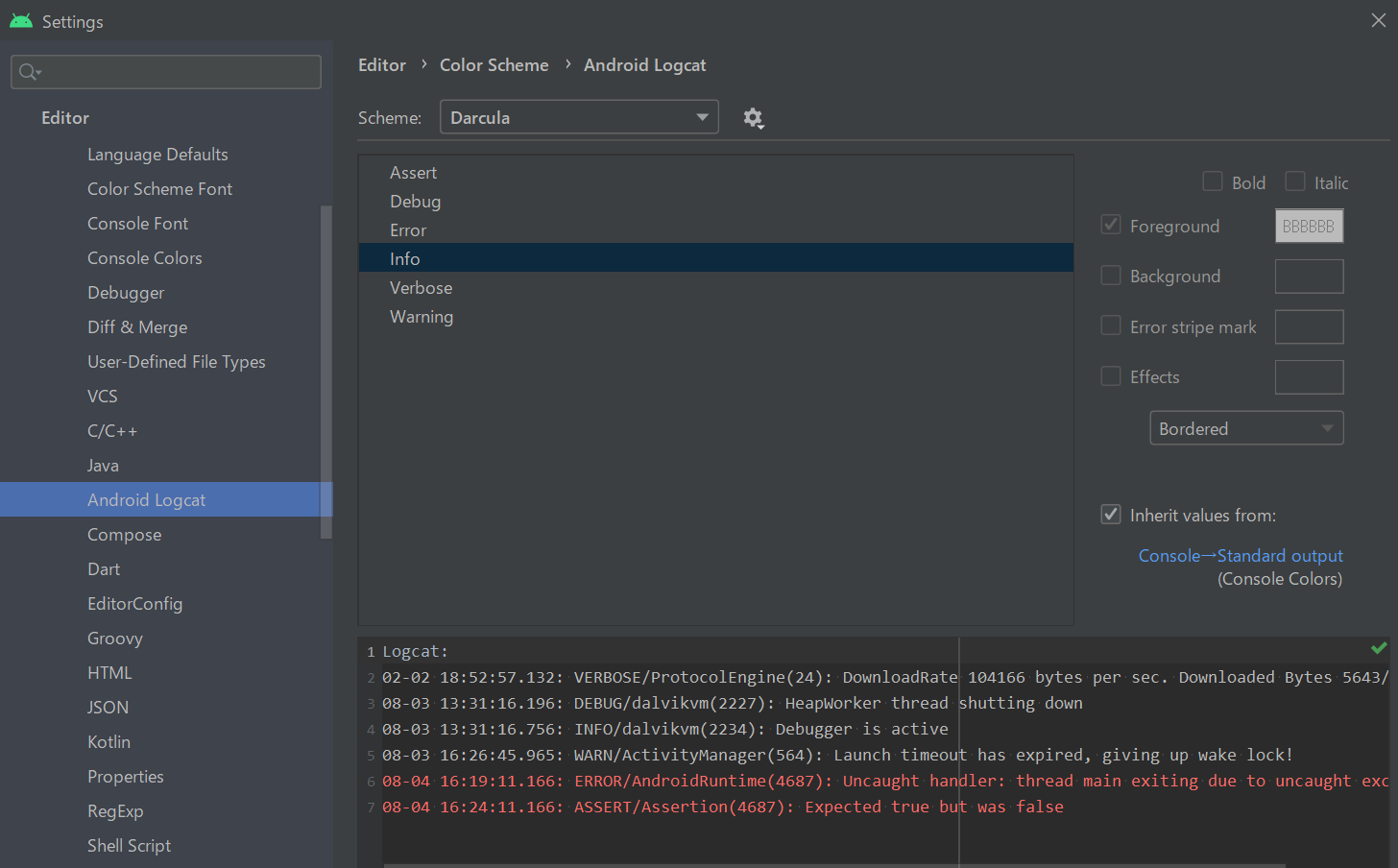Open the Darcula scheme dropdown
Image resolution: width=1398 pixels, height=868 pixels.
pyautogui.click(x=579, y=117)
